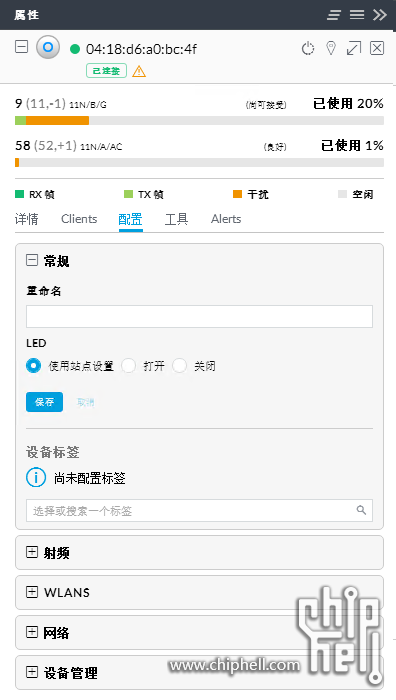
Task: Click the 取消 link
Action: click(85, 402)
